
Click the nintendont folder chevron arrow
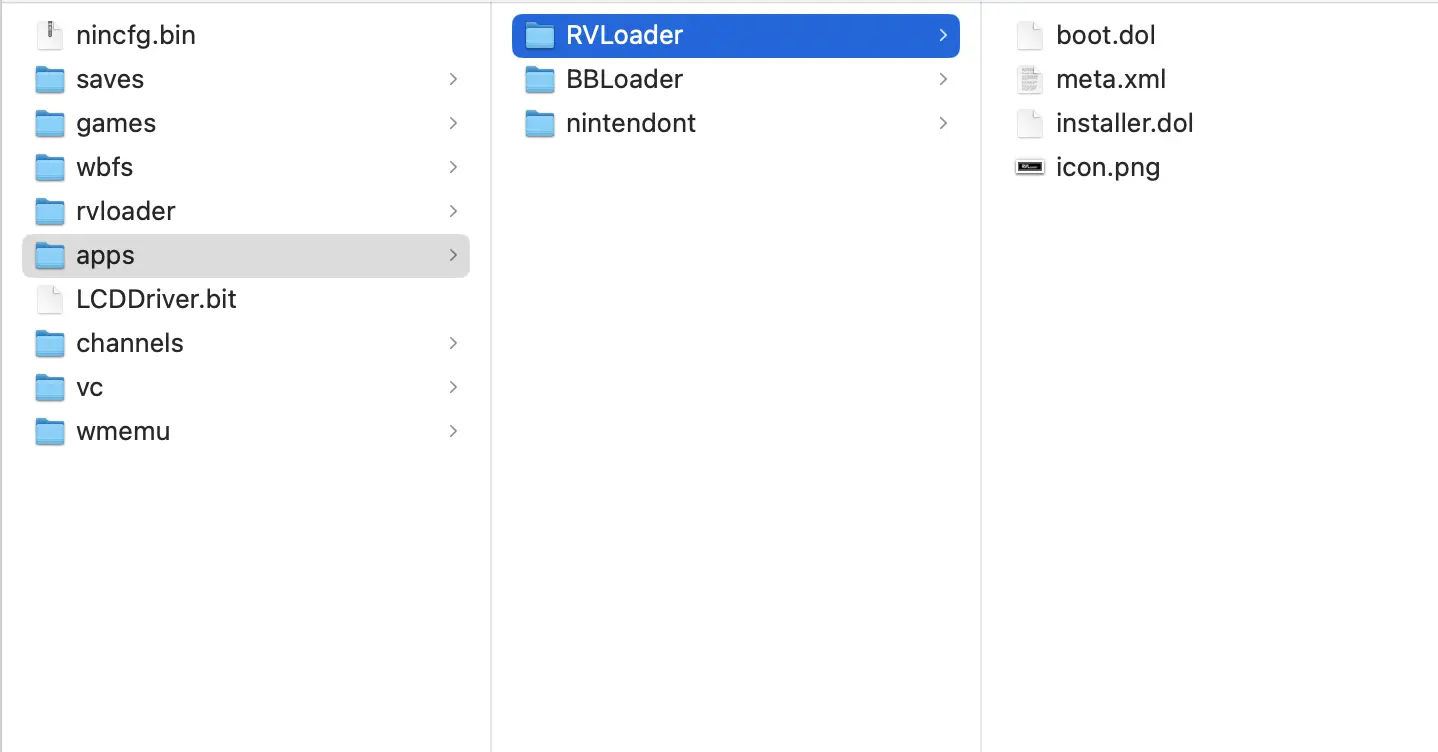pyautogui.click(x=943, y=123)
